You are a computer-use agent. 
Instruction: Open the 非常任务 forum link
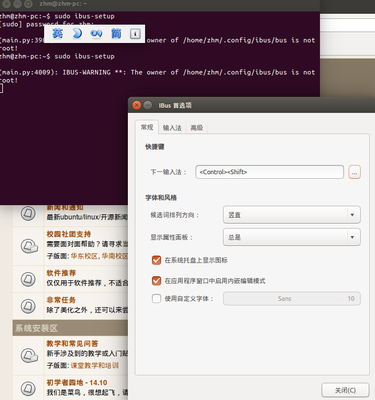click(x=61, y=300)
